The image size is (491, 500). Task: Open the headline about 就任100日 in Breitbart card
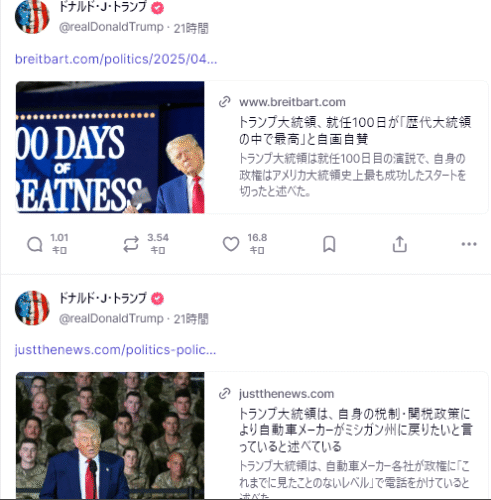(x=355, y=130)
